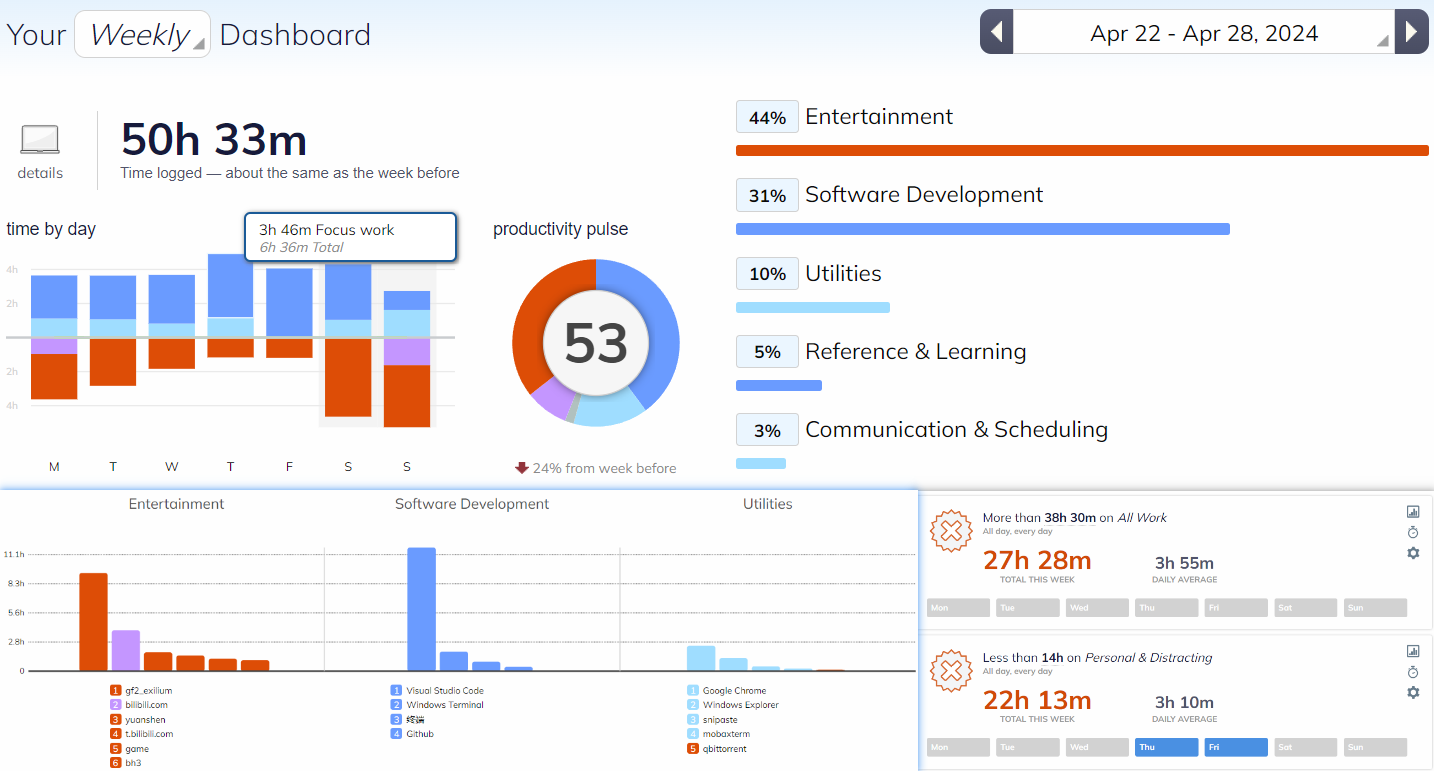Select the Software Development category heading

(x=923, y=195)
